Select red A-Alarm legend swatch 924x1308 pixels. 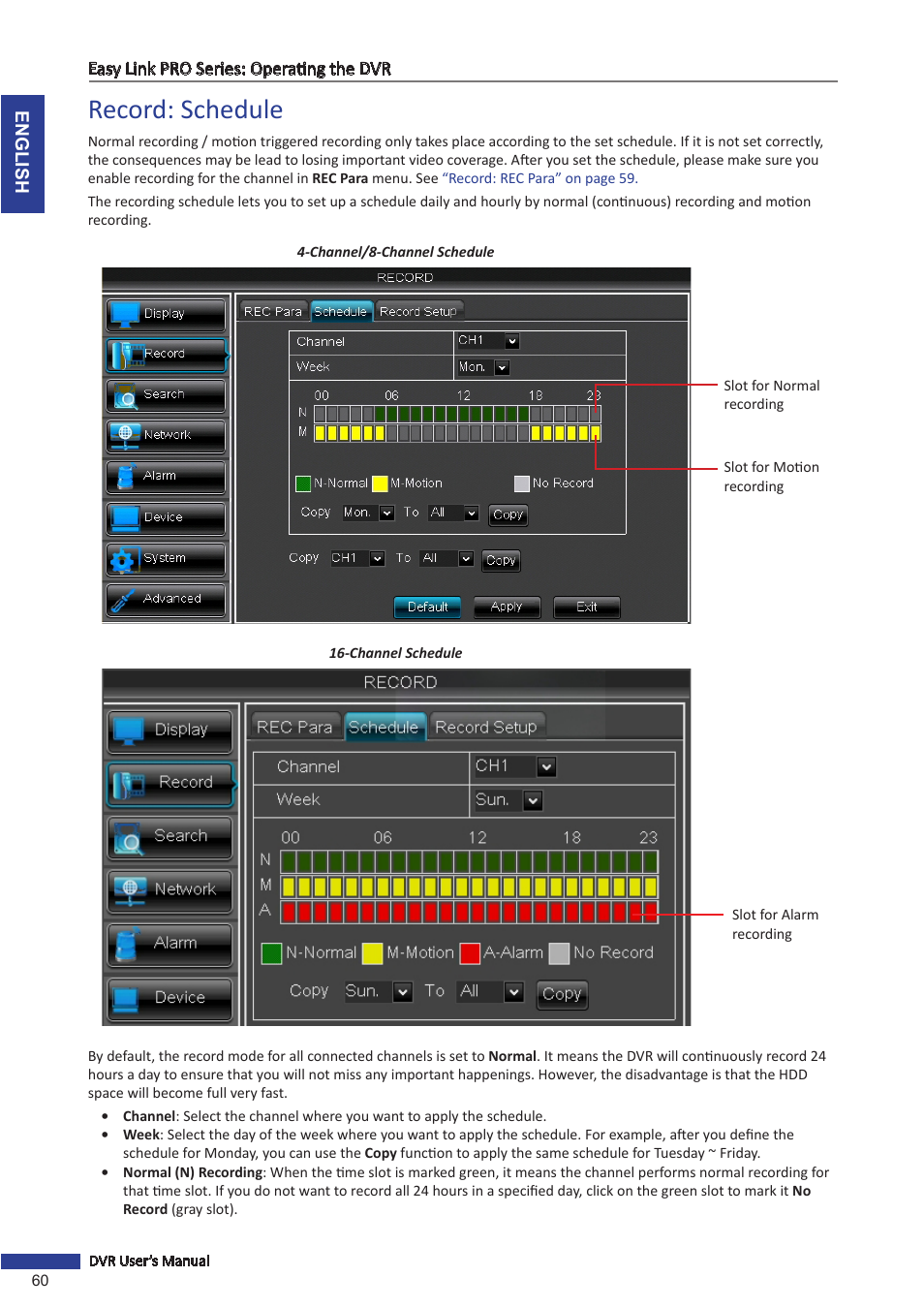[x=470, y=953]
